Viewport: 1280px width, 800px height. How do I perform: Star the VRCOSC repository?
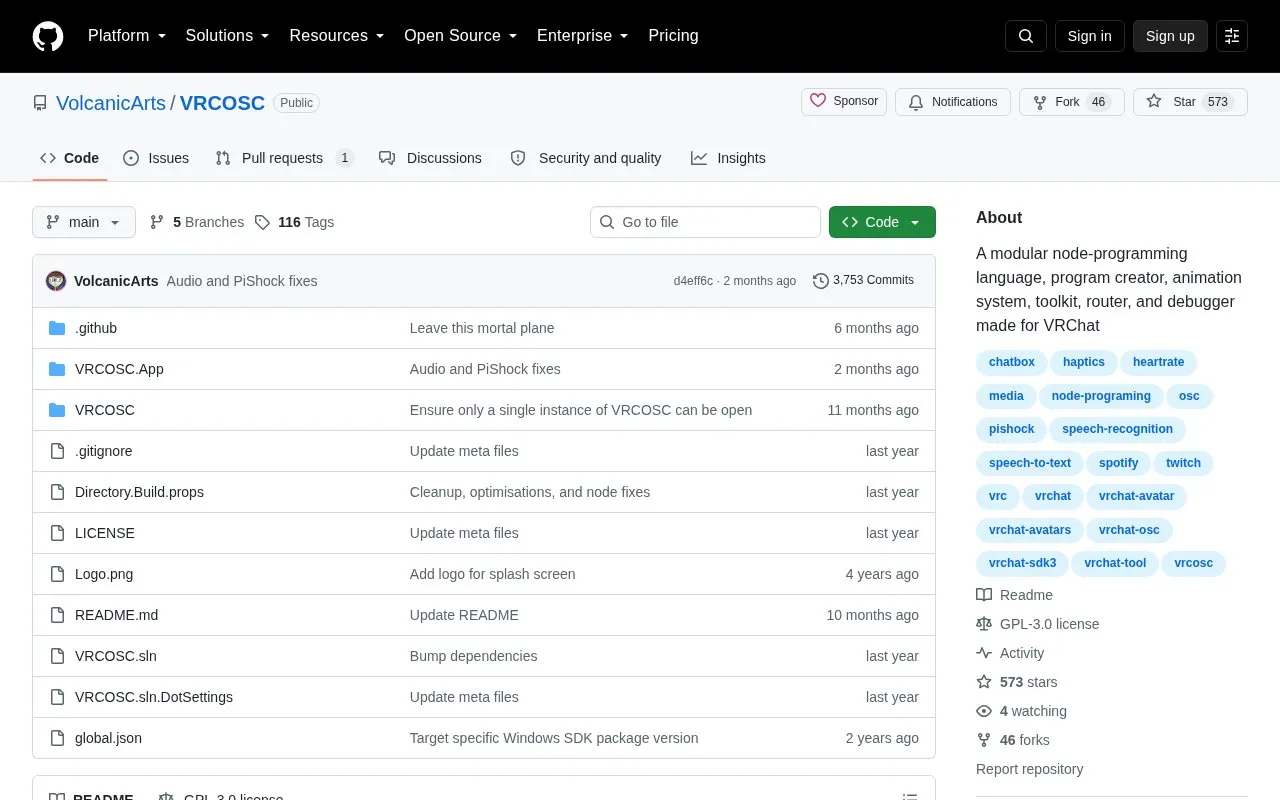click(1190, 102)
